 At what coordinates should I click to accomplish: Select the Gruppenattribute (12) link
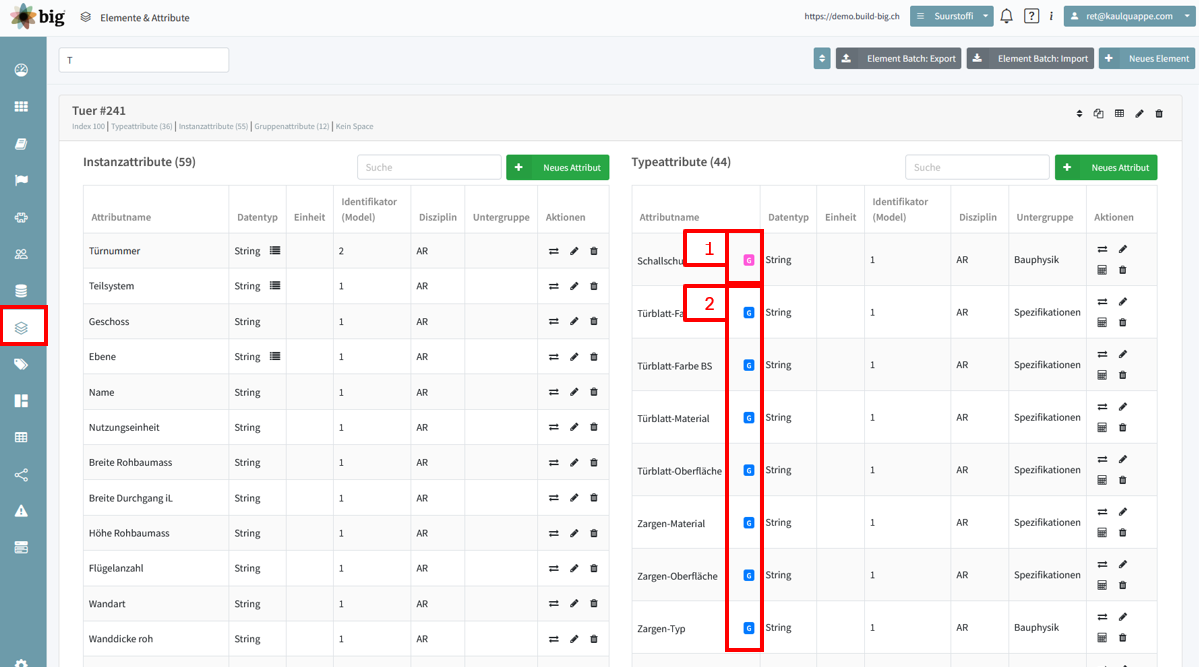pyautogui.click(x=292, y=126)
